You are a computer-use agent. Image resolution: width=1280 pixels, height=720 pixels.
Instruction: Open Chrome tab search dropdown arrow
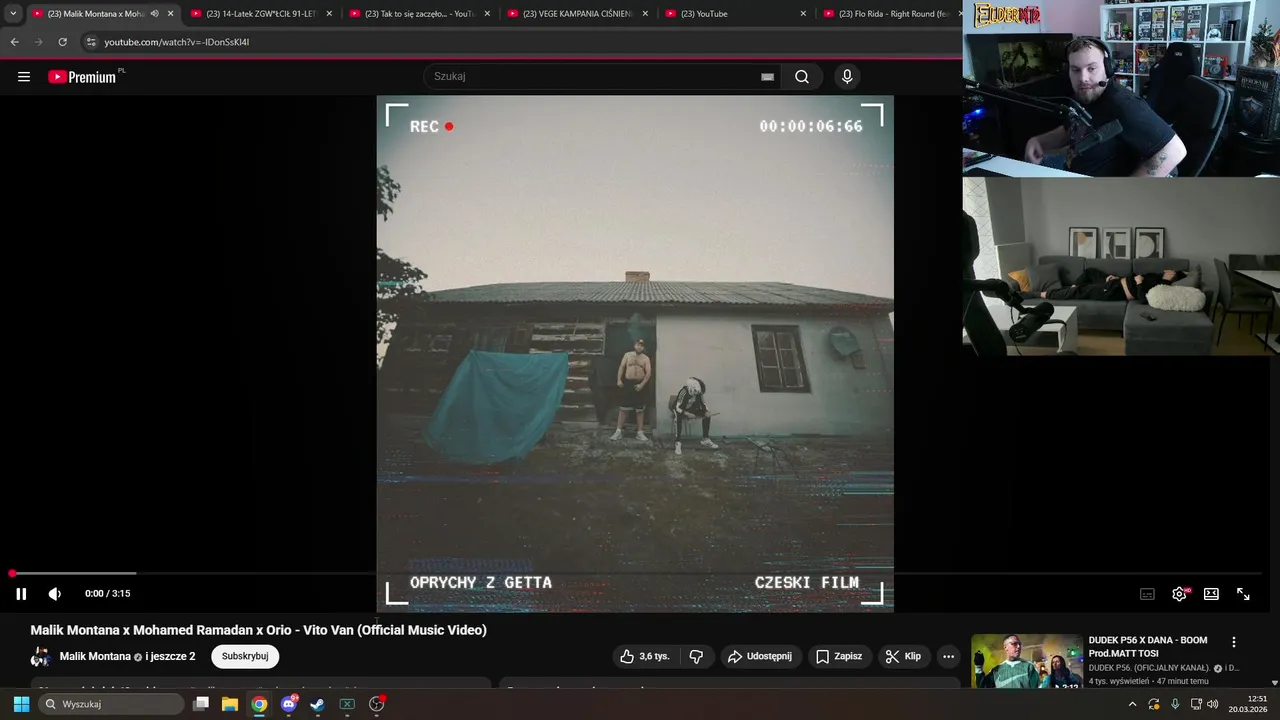(12, 14)
